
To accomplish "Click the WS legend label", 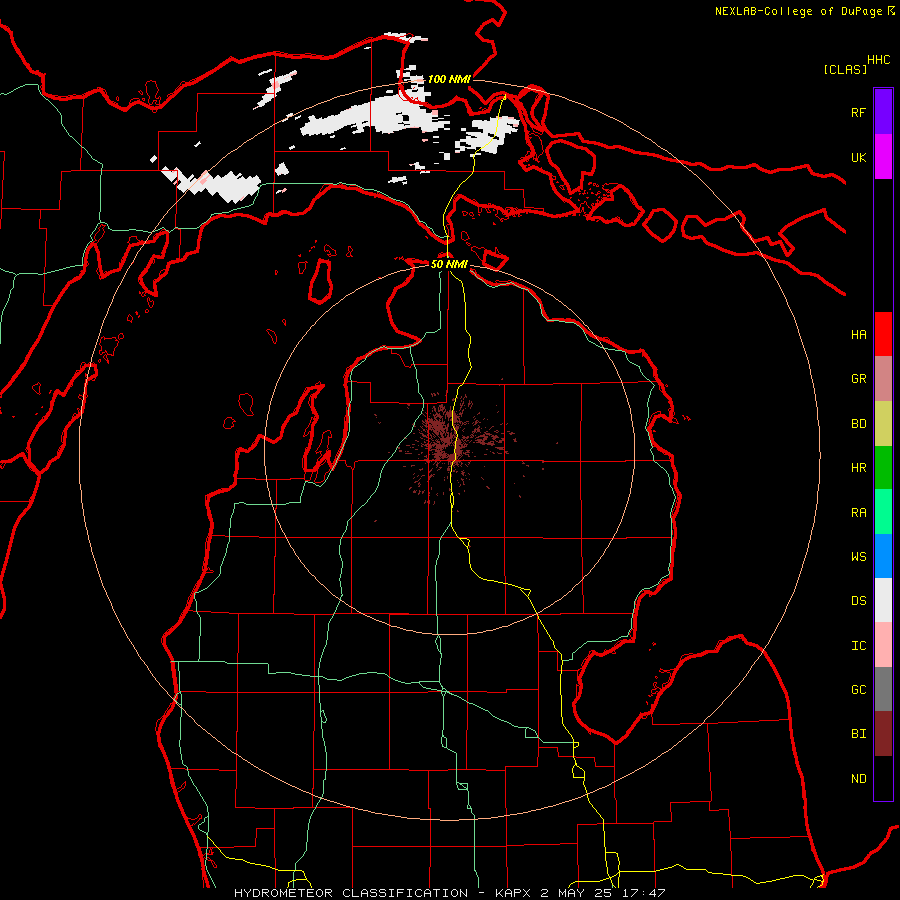I will (x=858, y=556).
